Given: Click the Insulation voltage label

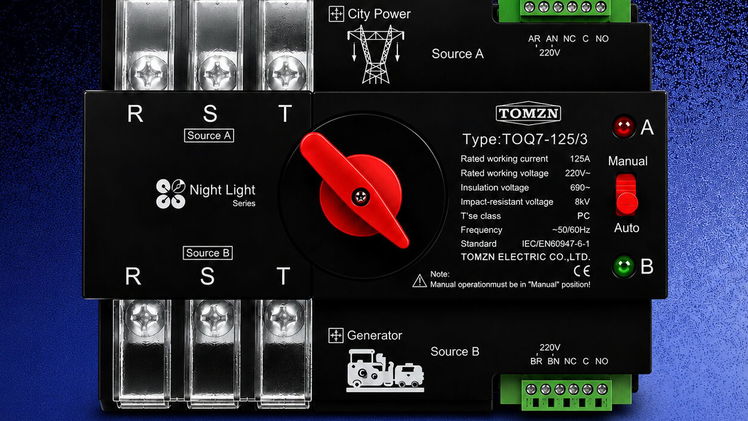Looking at the screenshot, I should (x=495, y=187).
